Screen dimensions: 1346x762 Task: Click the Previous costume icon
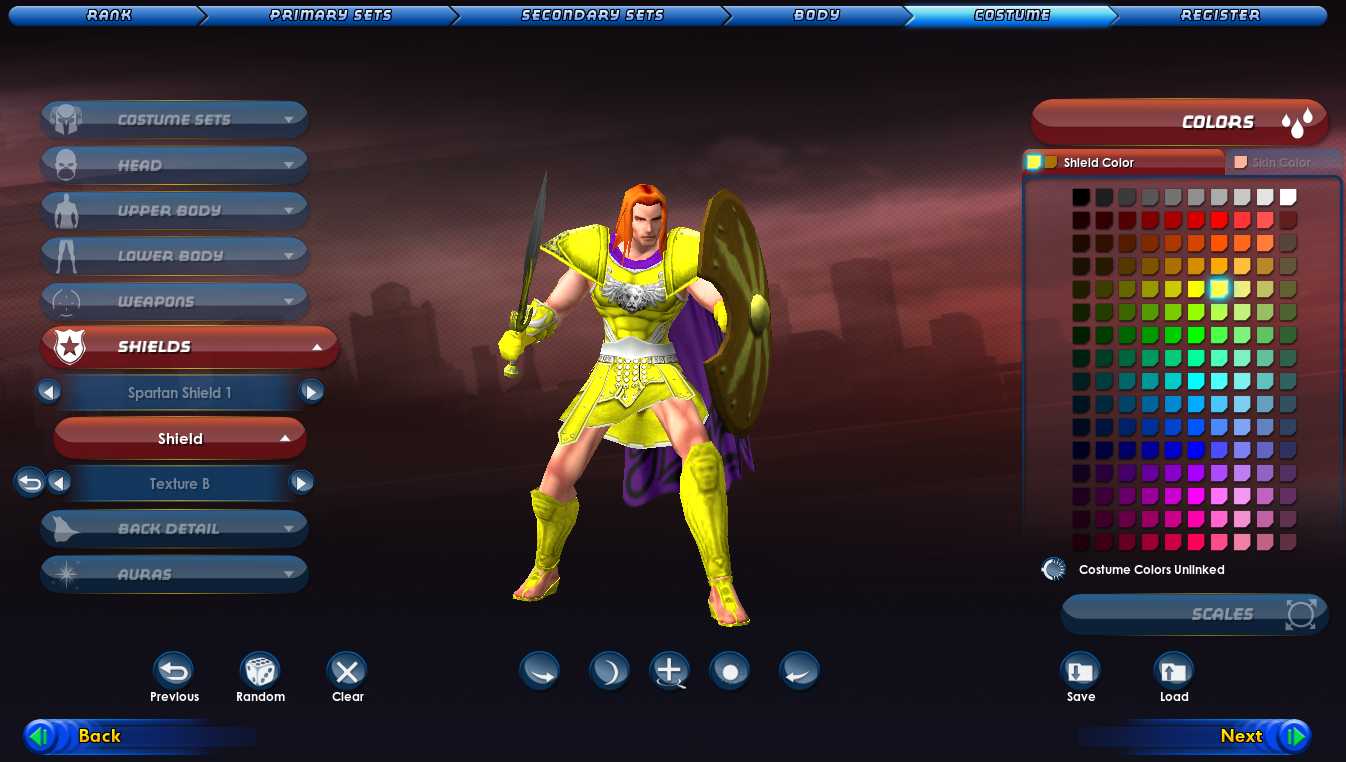click(174, 671)
